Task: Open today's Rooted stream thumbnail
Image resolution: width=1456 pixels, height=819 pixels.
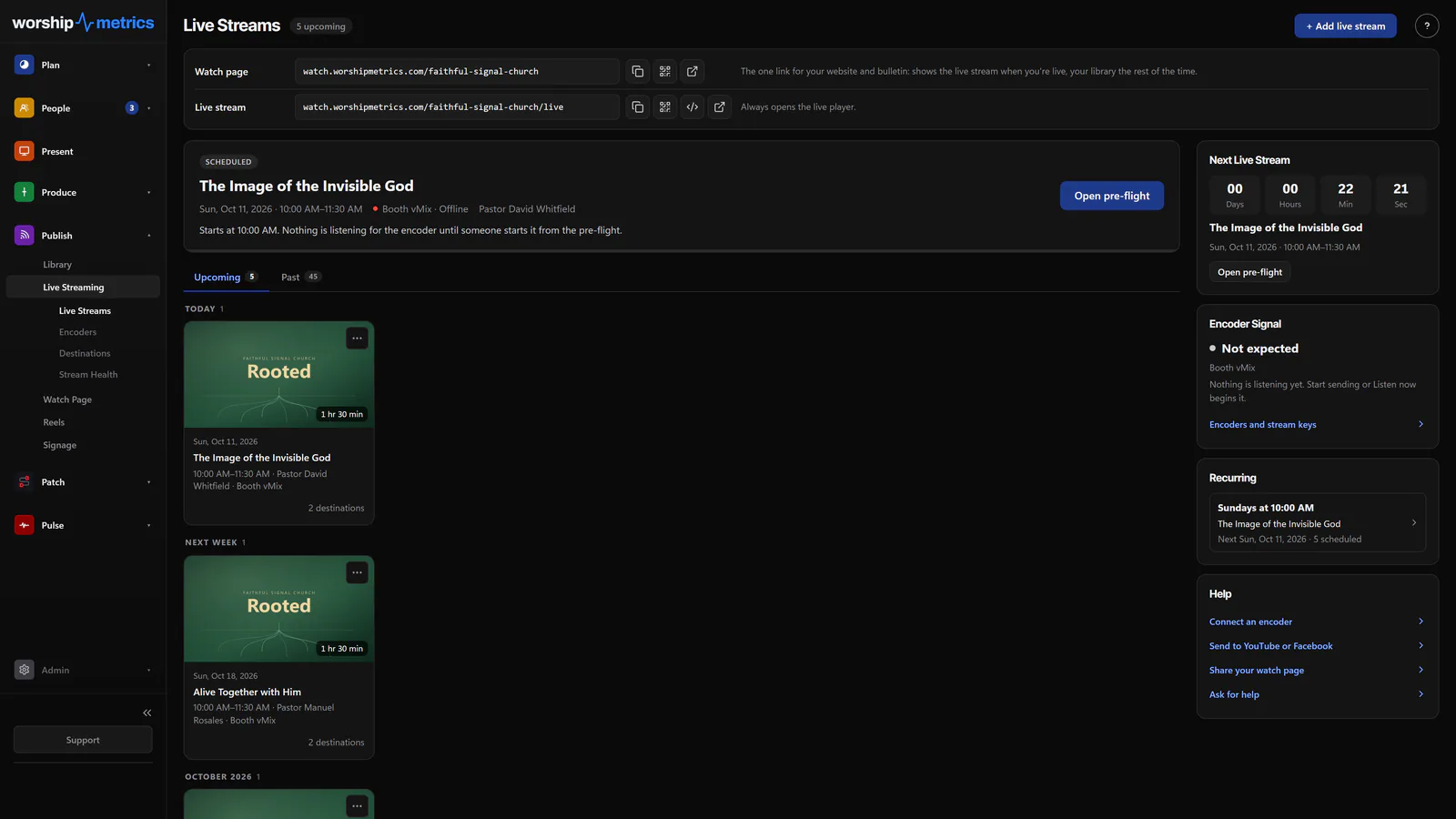Action: (278, 375)
